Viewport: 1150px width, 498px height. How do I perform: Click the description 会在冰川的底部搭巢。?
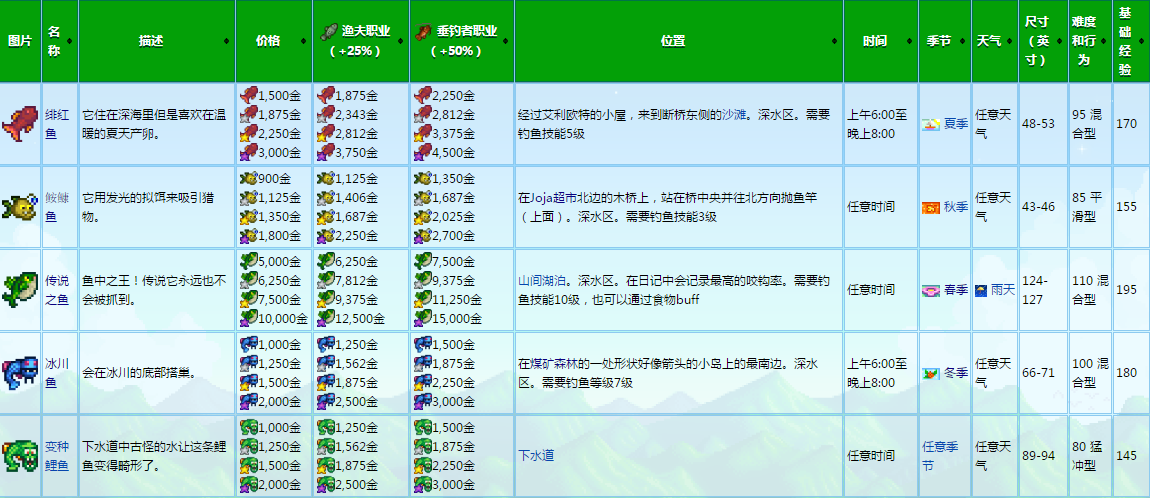139,373
